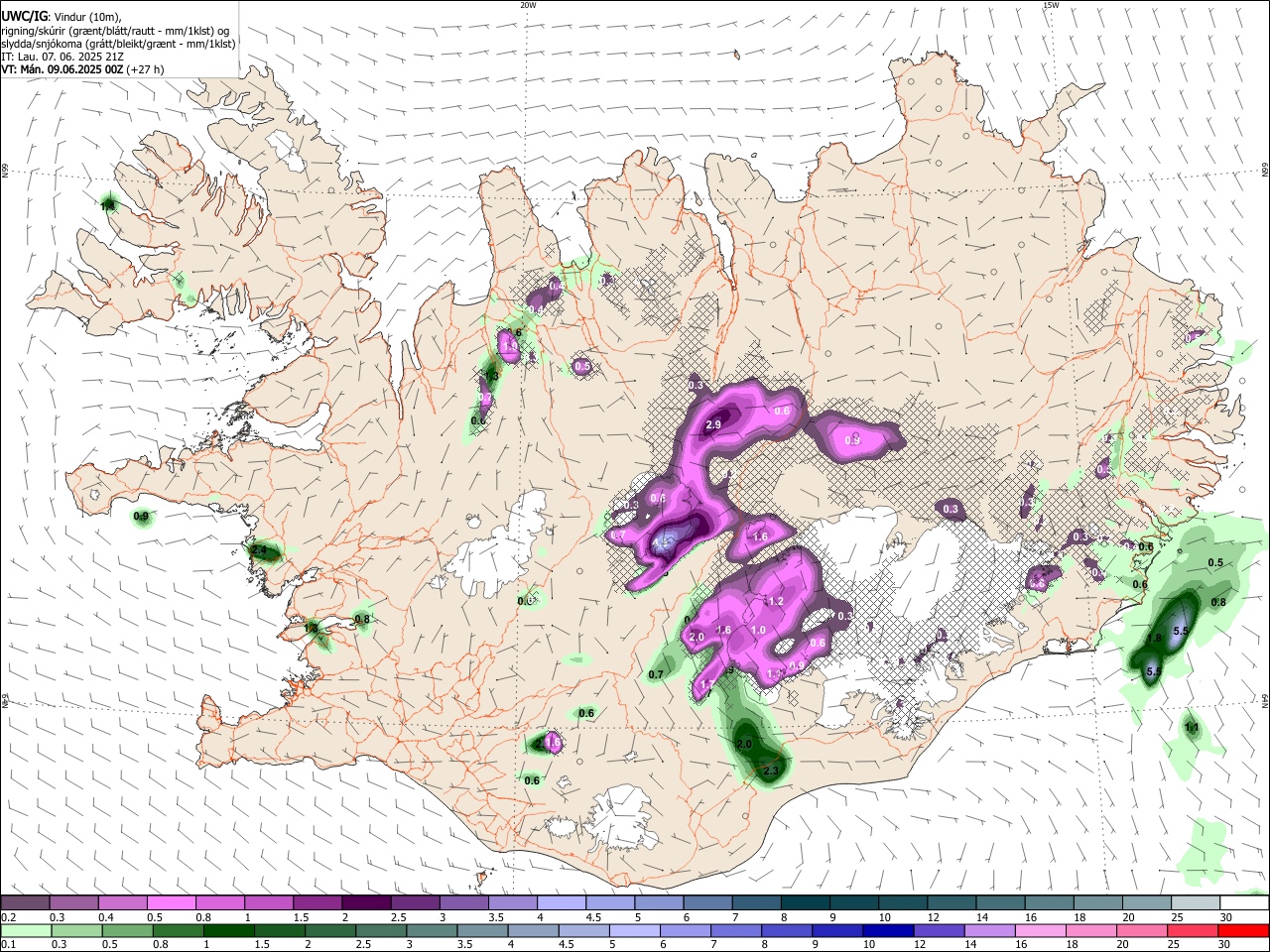The height and width of the screenshot is (952, 1270).
Task: Click the 20W longitude label
Action: click(528, 5)
